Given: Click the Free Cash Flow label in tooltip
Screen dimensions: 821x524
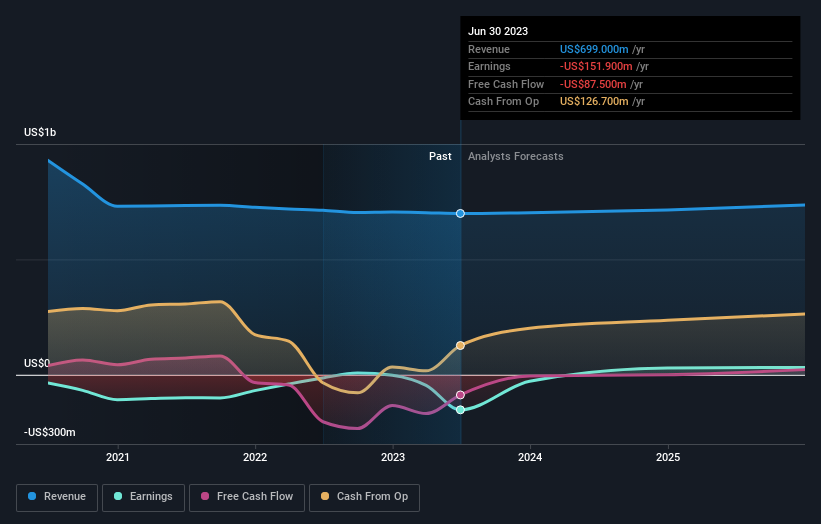Looking at the screenshot, I should click(x=506, y=84).
